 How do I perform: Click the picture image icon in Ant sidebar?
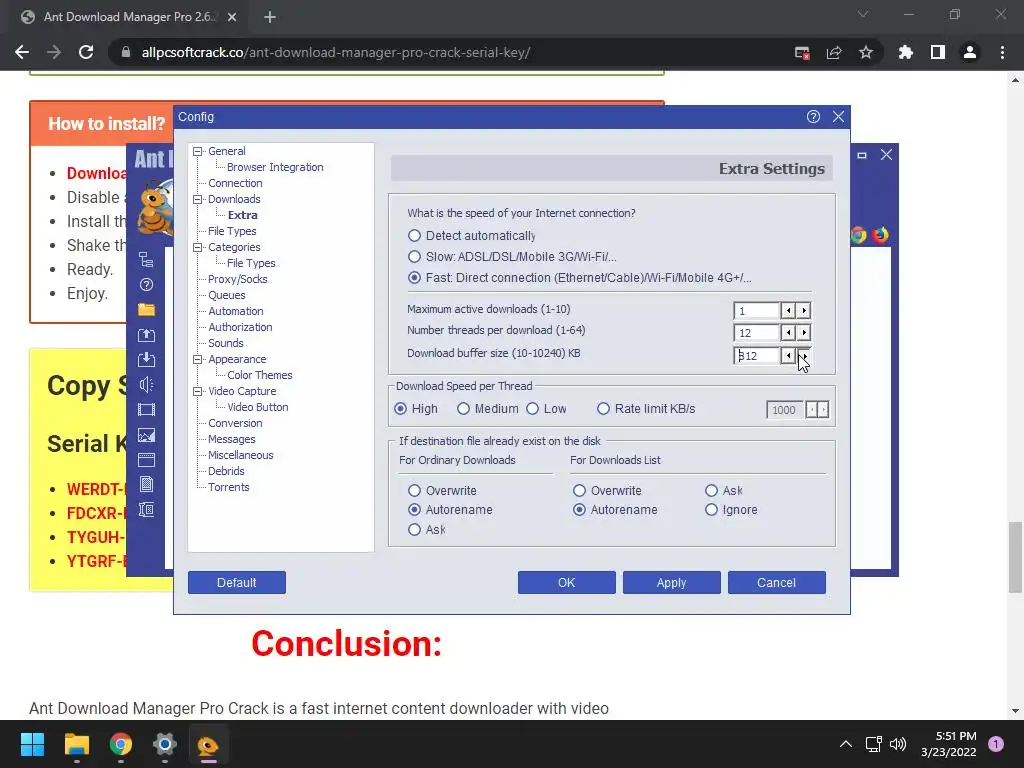coord(146,435)
